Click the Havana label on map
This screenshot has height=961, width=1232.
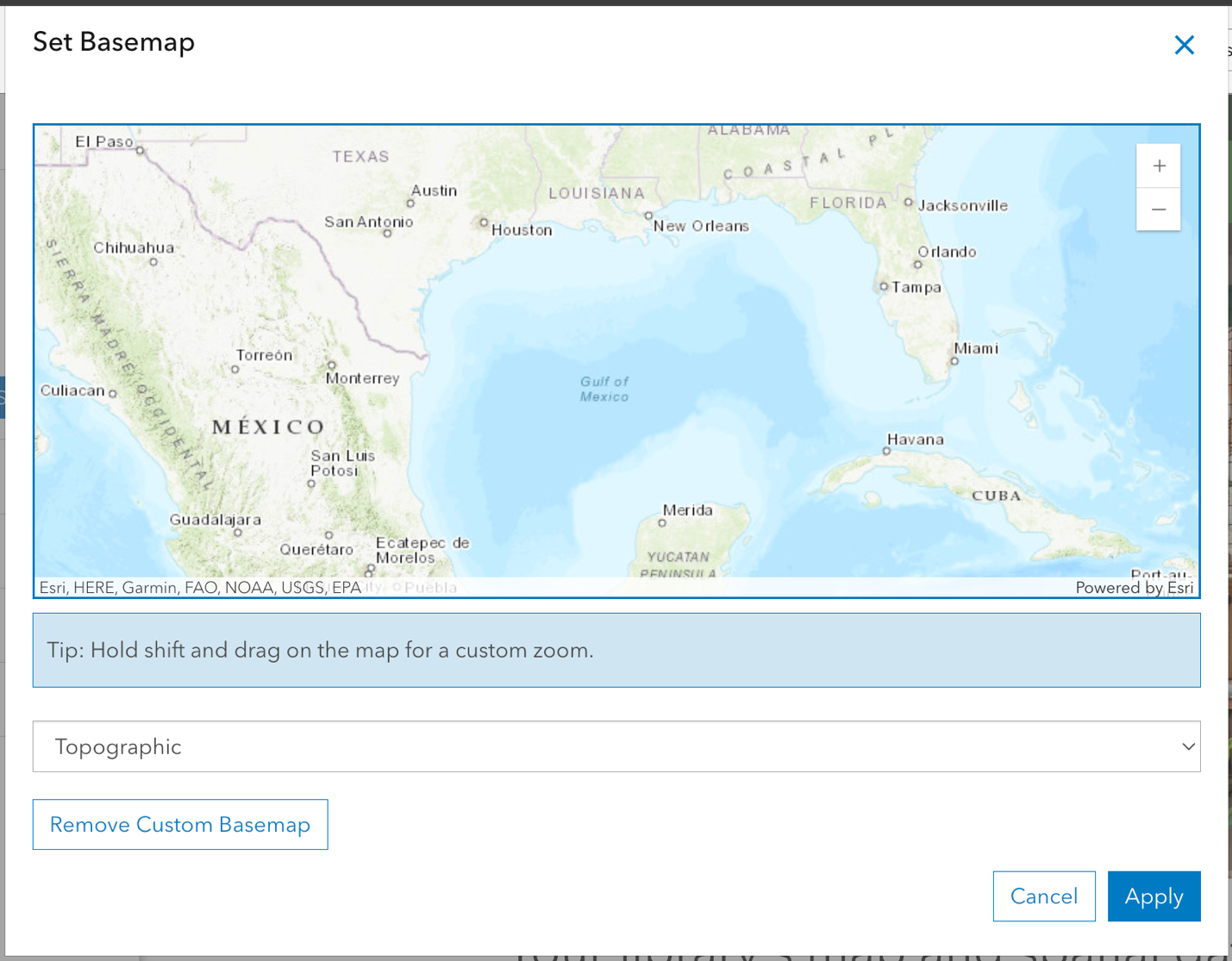pos(915,440)
